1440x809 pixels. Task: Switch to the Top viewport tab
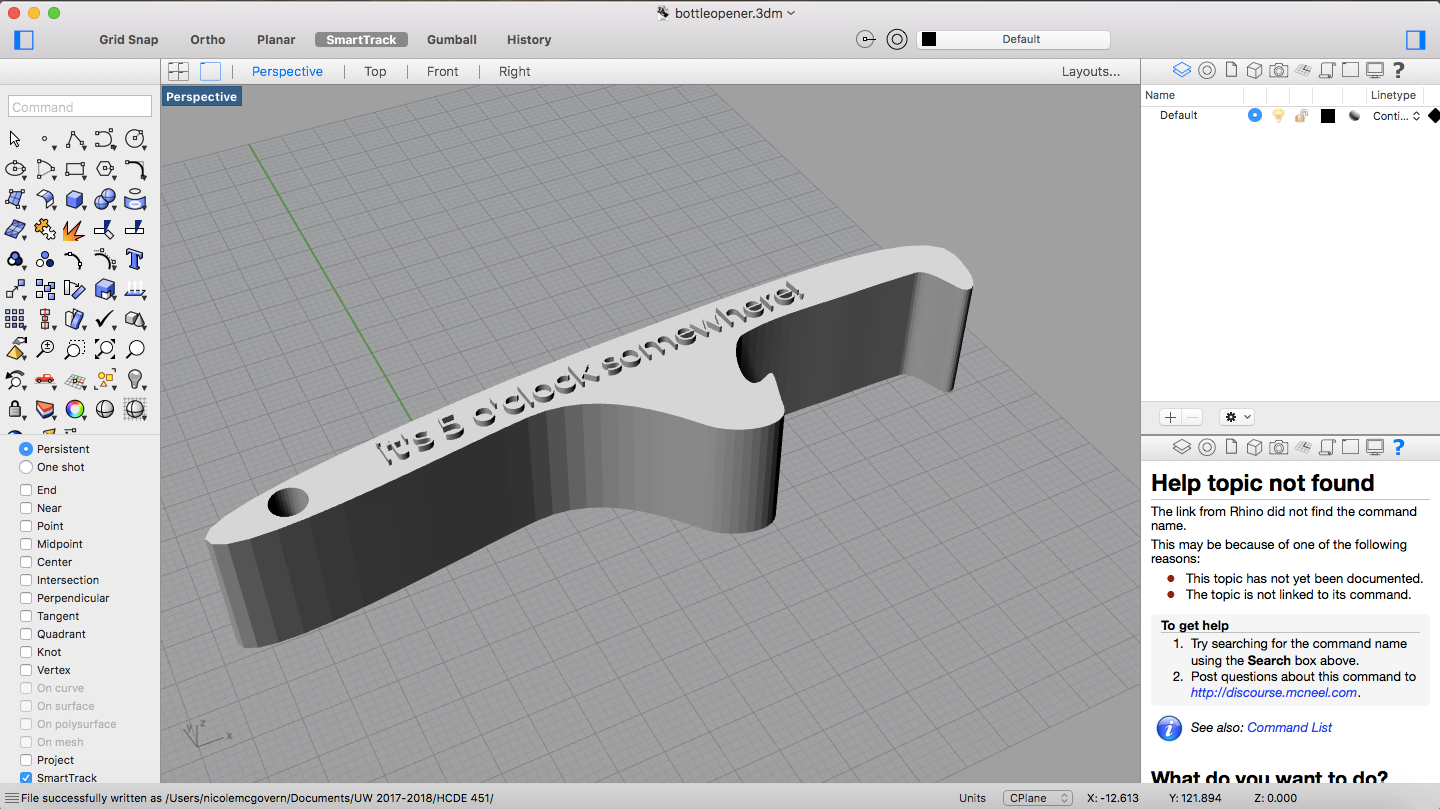pos(375,71)
